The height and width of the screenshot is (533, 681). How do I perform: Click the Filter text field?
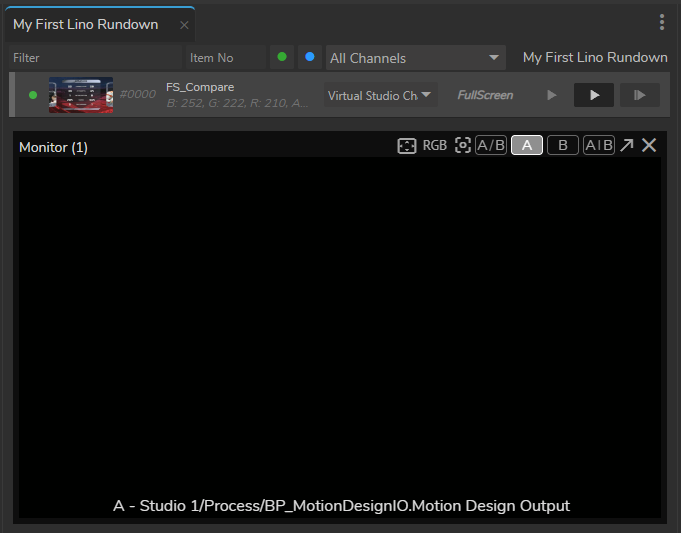click(x=95, y=58)
